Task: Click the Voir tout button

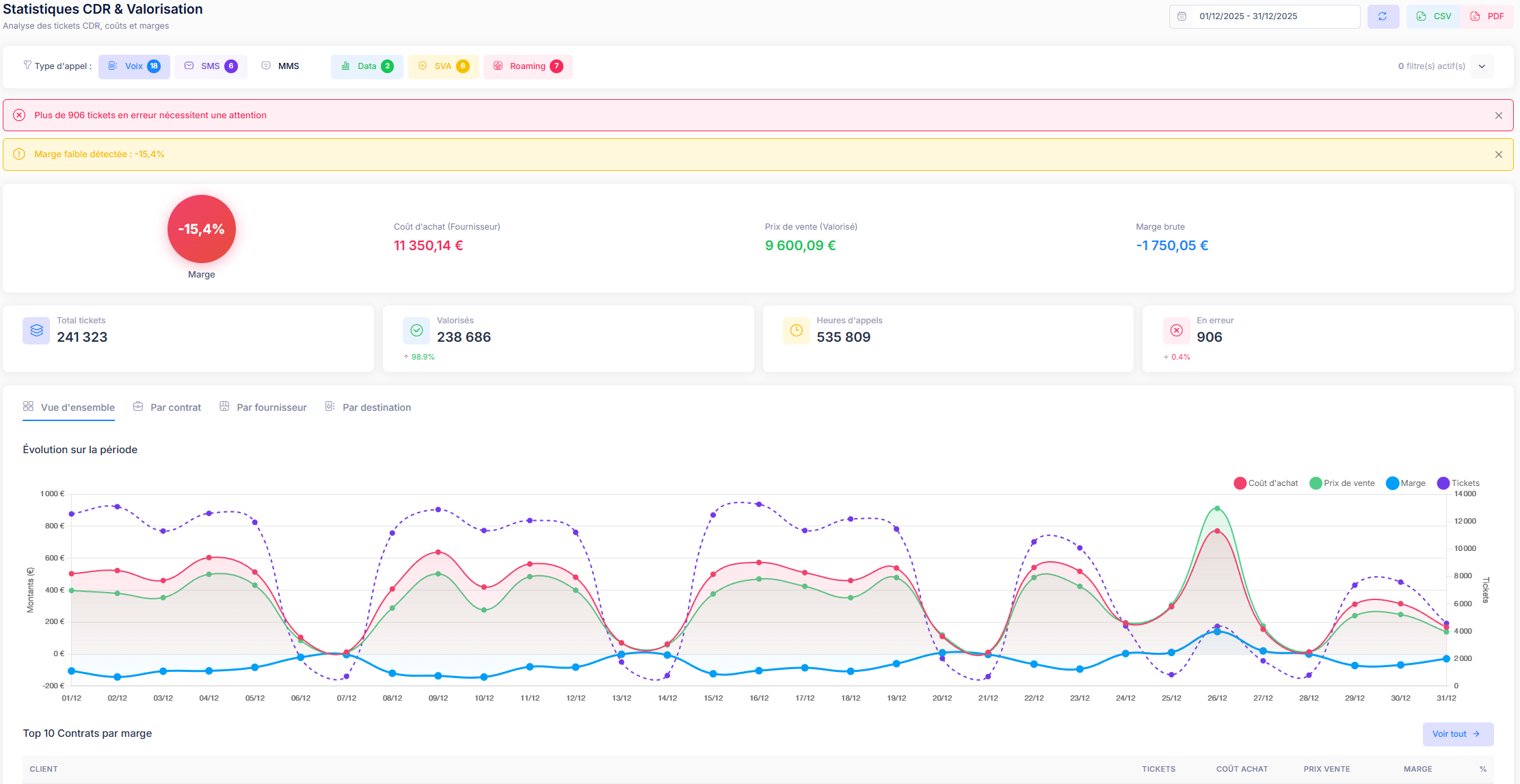Action: click(1458, 733)
